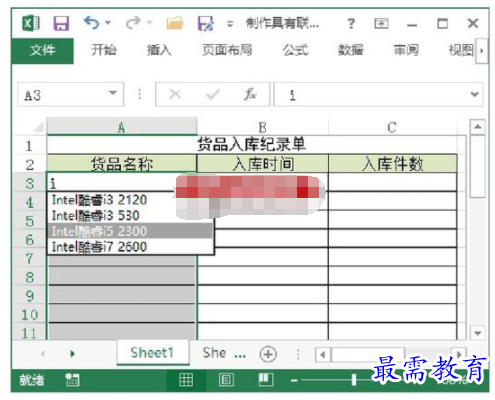Screen dimensions: 495x400
Task: Select the column A header
Action: 122,127
